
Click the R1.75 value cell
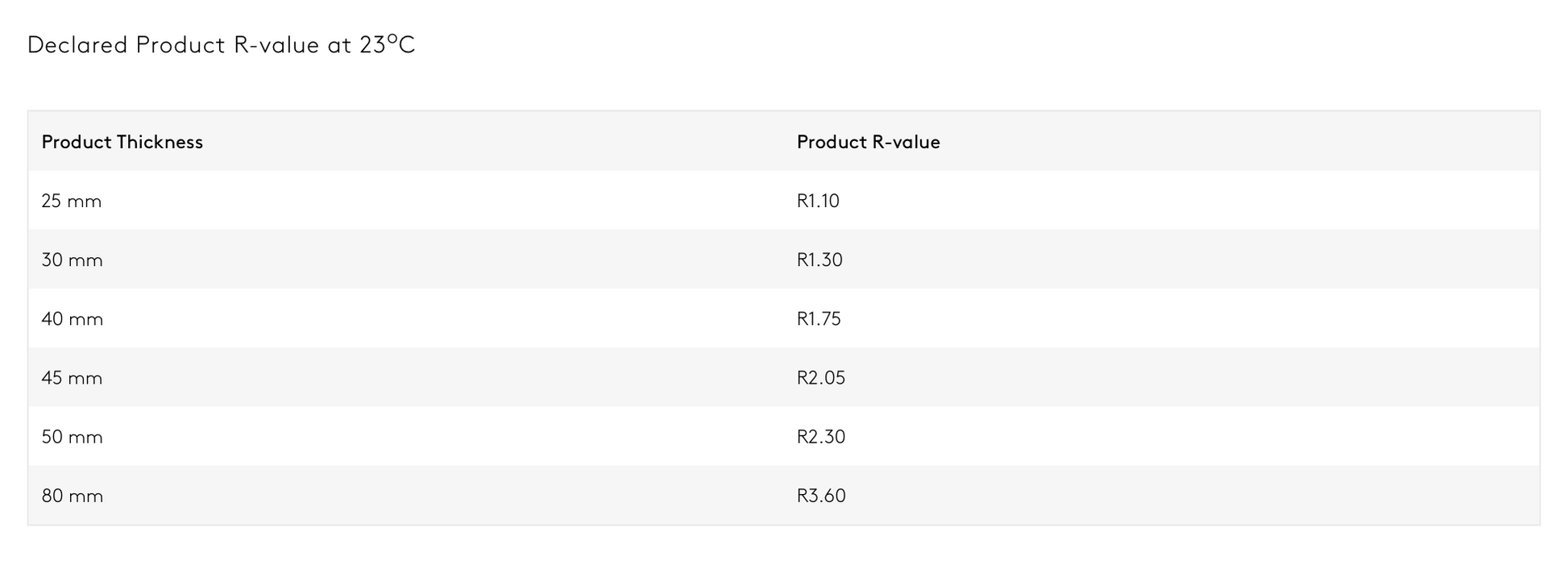pyautogui.click(x=819, y=319)
